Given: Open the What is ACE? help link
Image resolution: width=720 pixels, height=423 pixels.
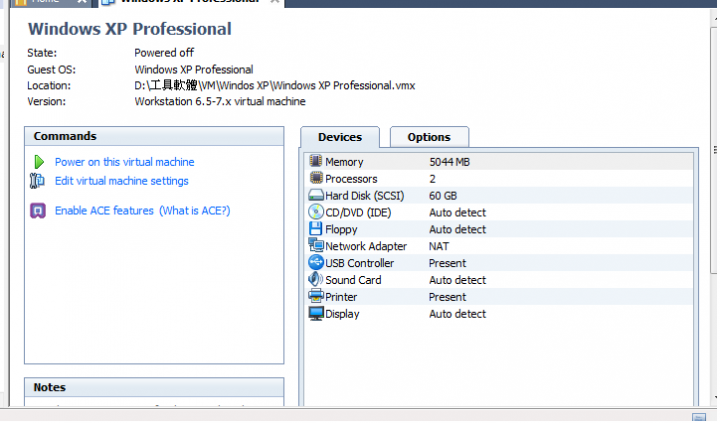Looking at the screenshot, I should [x=195, y=211].
